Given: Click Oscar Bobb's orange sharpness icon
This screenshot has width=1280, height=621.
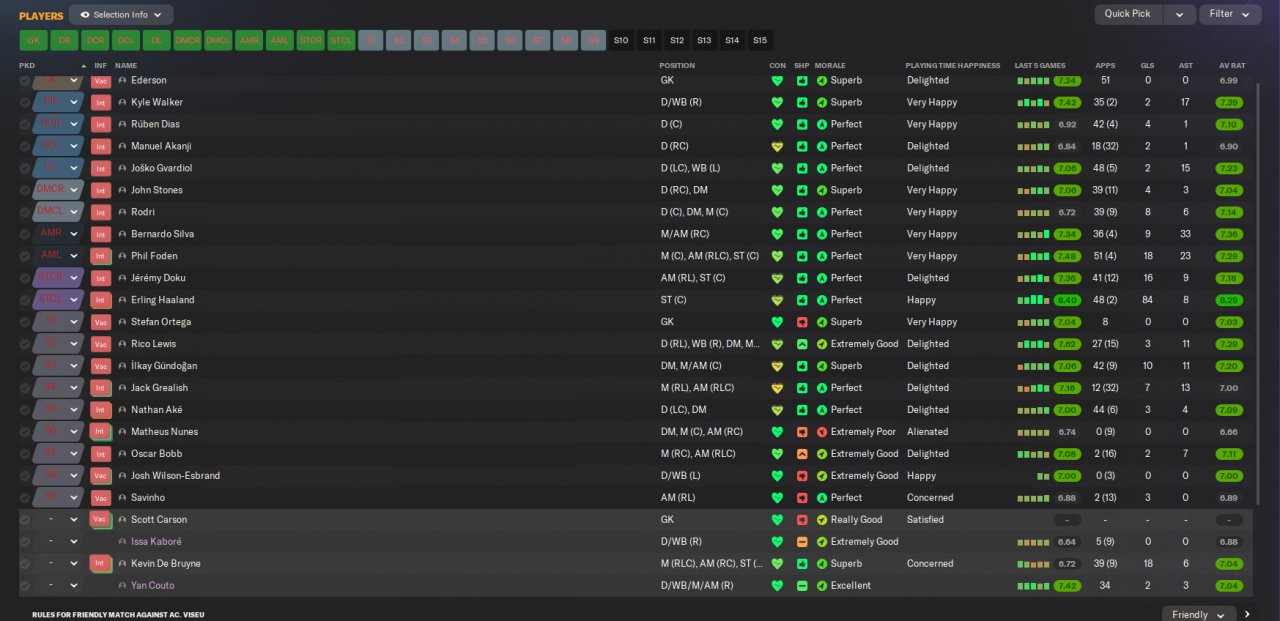Looking at the screenshot, I should [x=802, y=454].
